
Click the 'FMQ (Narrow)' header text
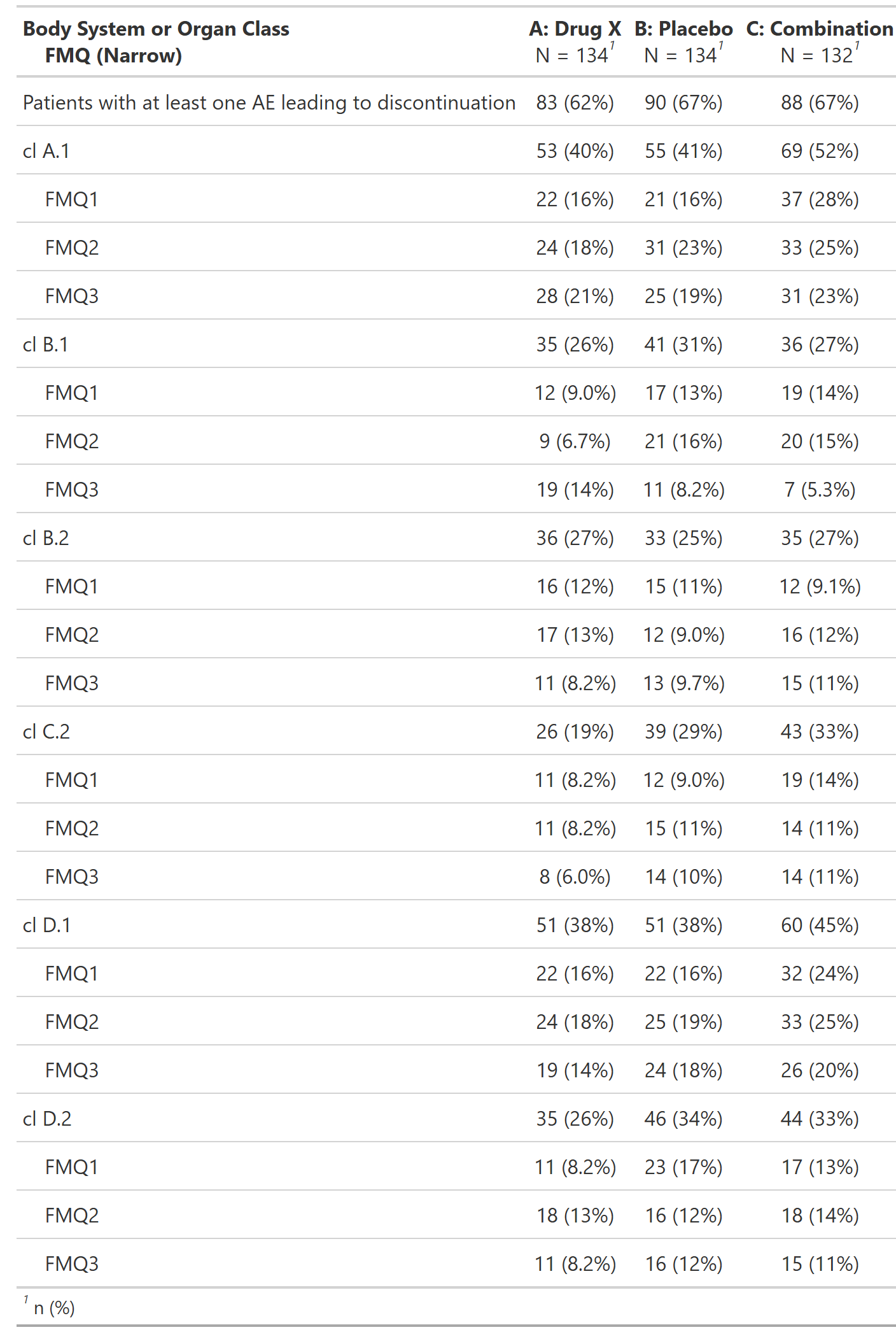(113, 56)
